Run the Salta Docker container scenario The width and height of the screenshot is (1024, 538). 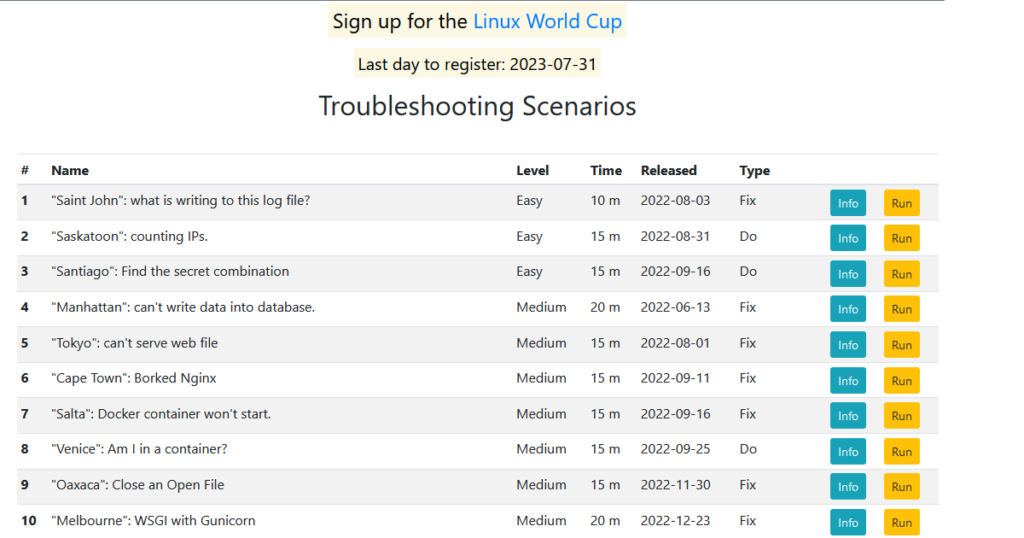coord(901,416)
